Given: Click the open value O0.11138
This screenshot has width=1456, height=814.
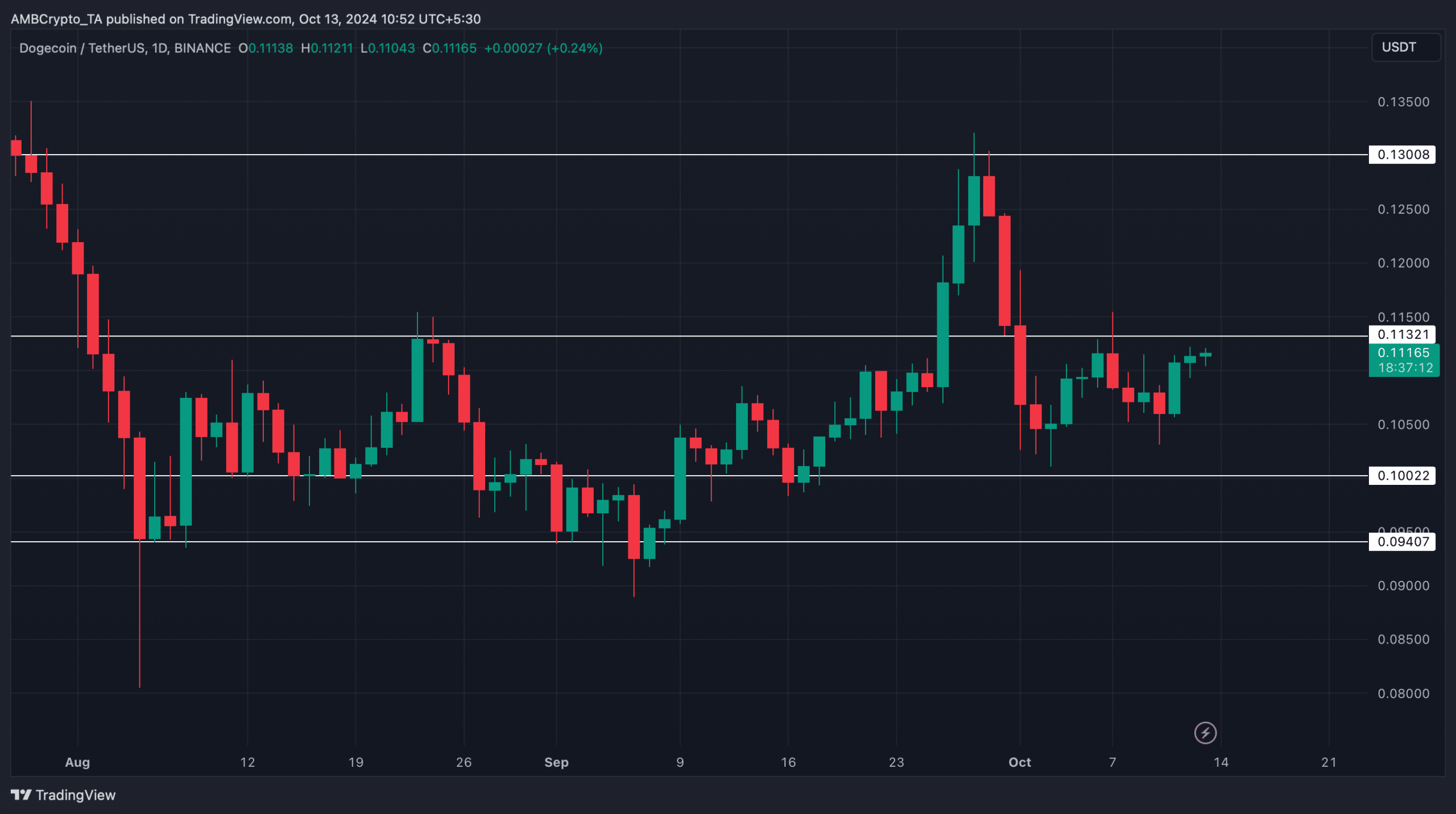Looking at the screenshot, I should coord(266,48).
